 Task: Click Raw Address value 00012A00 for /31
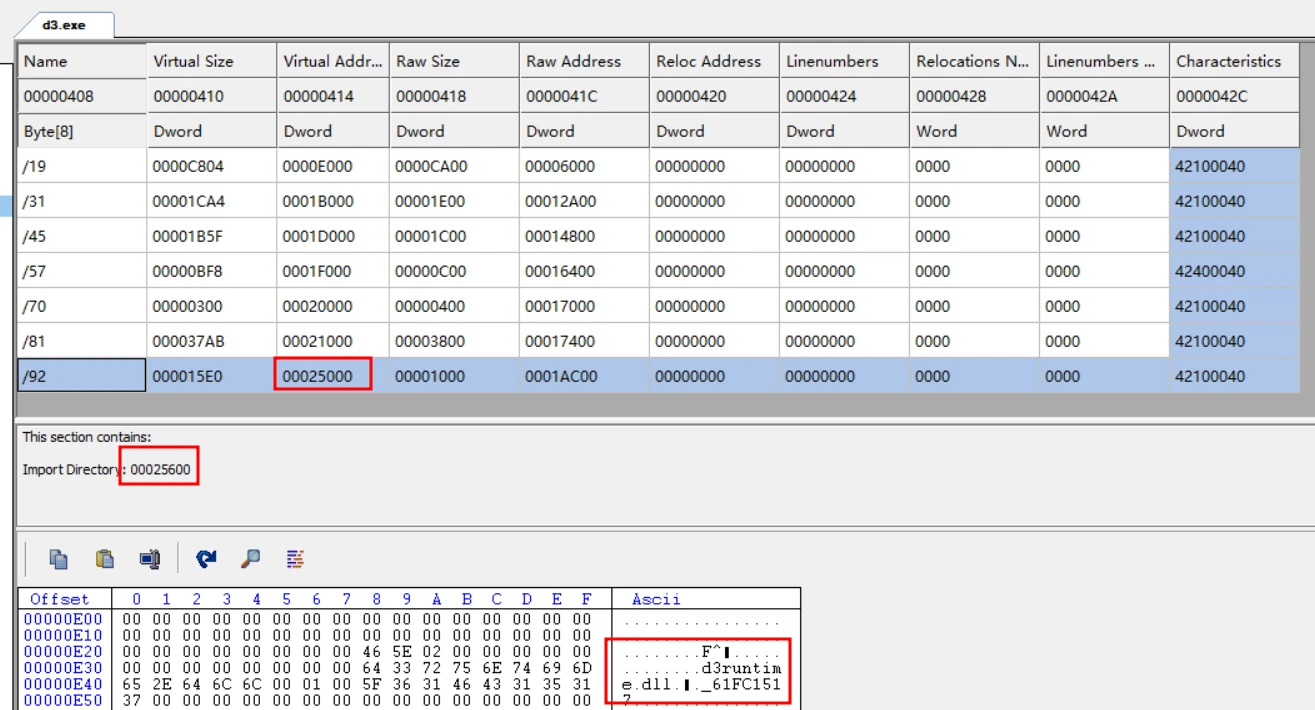pyautogui.click(x=561, y=201)
